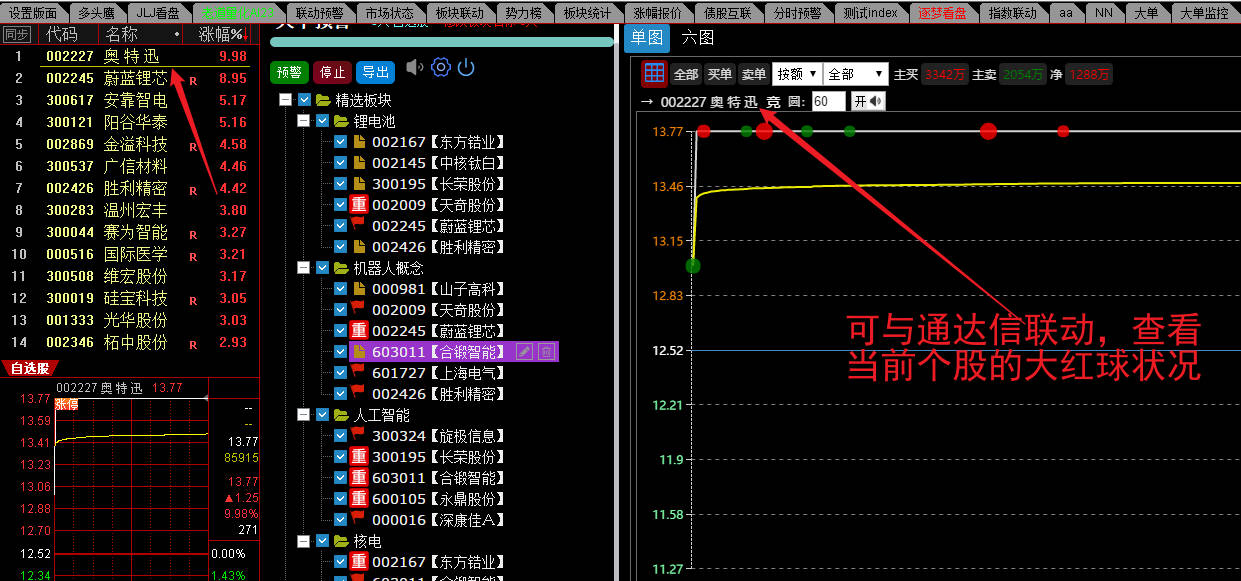Viewport: 1241px width, 581px height.
Task: Click the blue power icon
Action: [465, 68]
